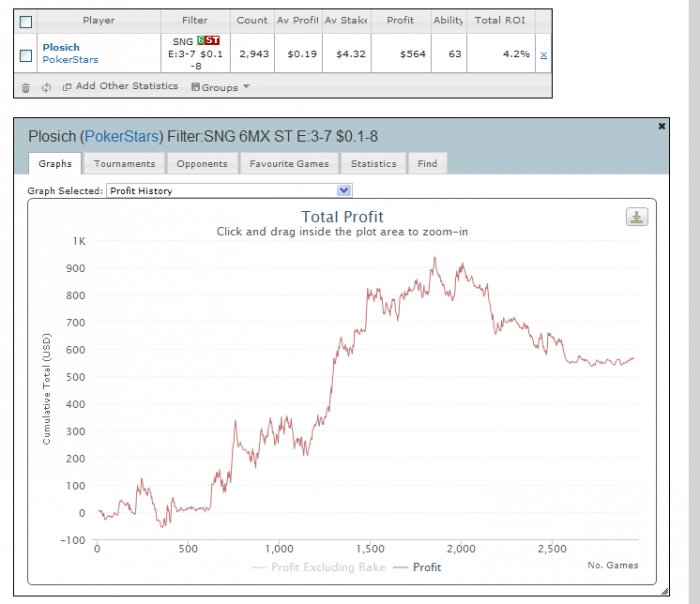700x604 pixels.
Task: Remove the Plosich row with the x link
Action: point(543,55)
